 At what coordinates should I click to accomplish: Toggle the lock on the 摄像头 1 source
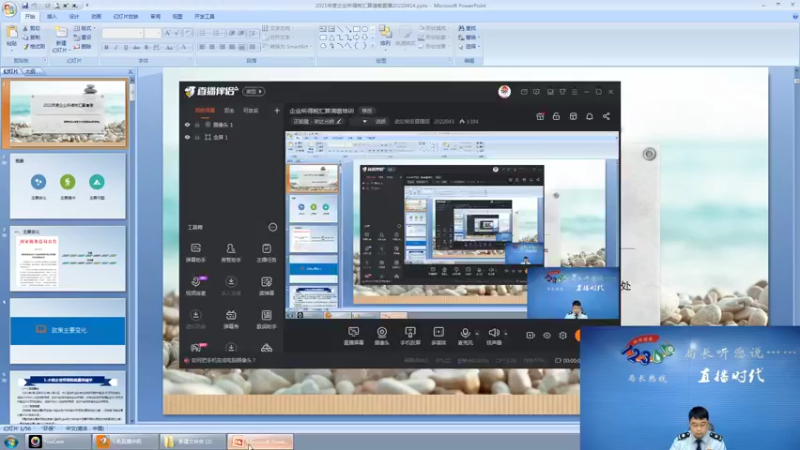(197, 124)
